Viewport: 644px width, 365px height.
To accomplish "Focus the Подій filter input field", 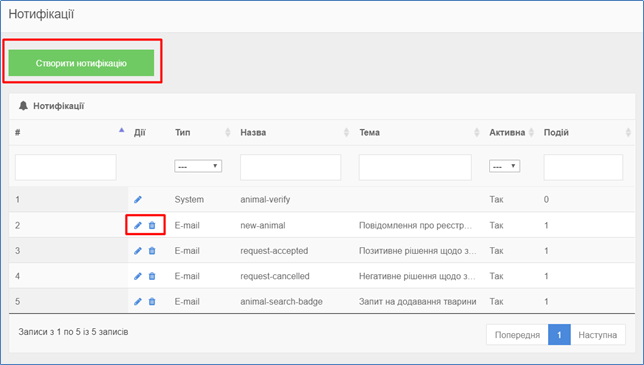I will coord(583,167).
